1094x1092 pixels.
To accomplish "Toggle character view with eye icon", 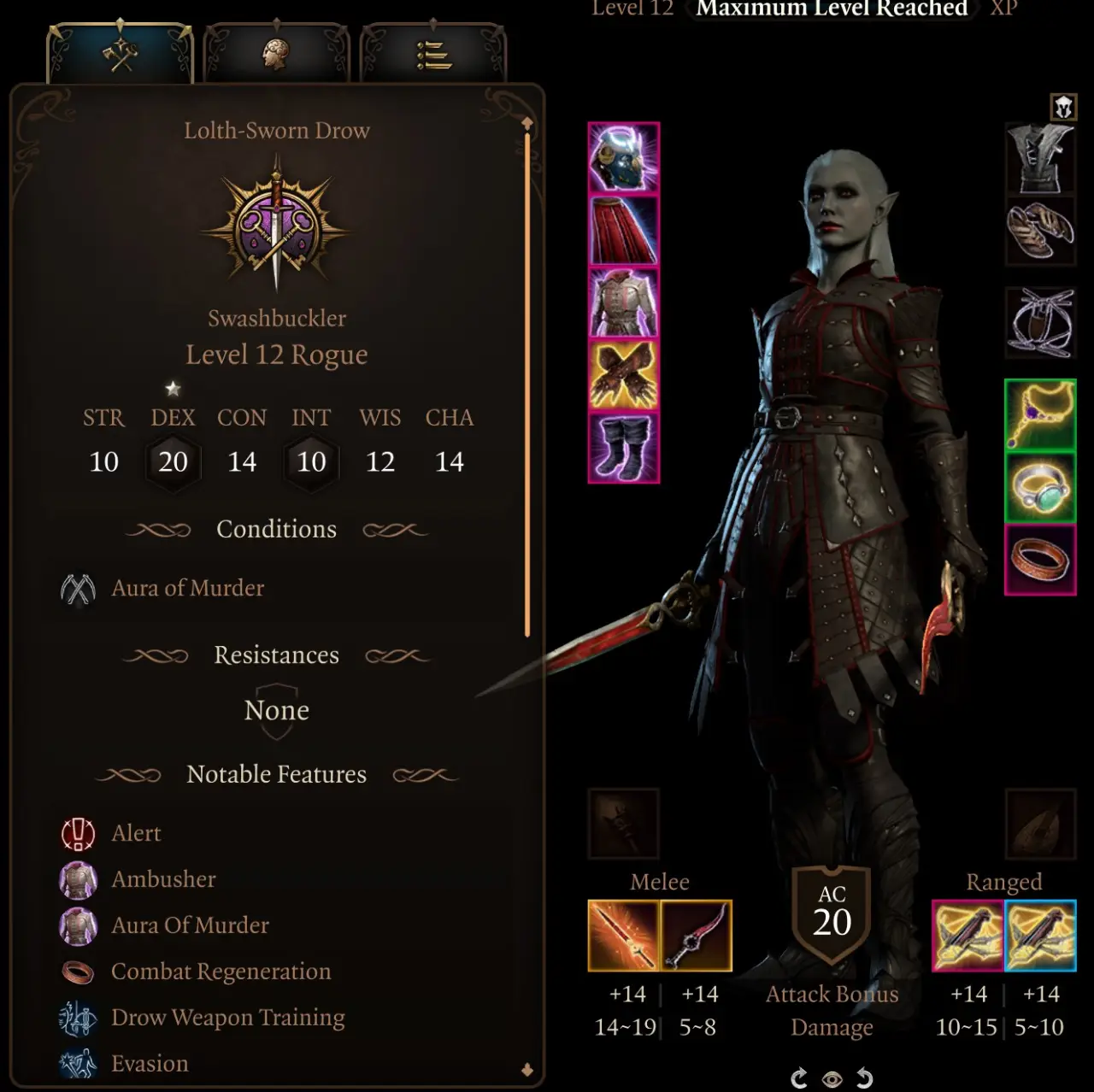I will click(x=832, y=1079).
